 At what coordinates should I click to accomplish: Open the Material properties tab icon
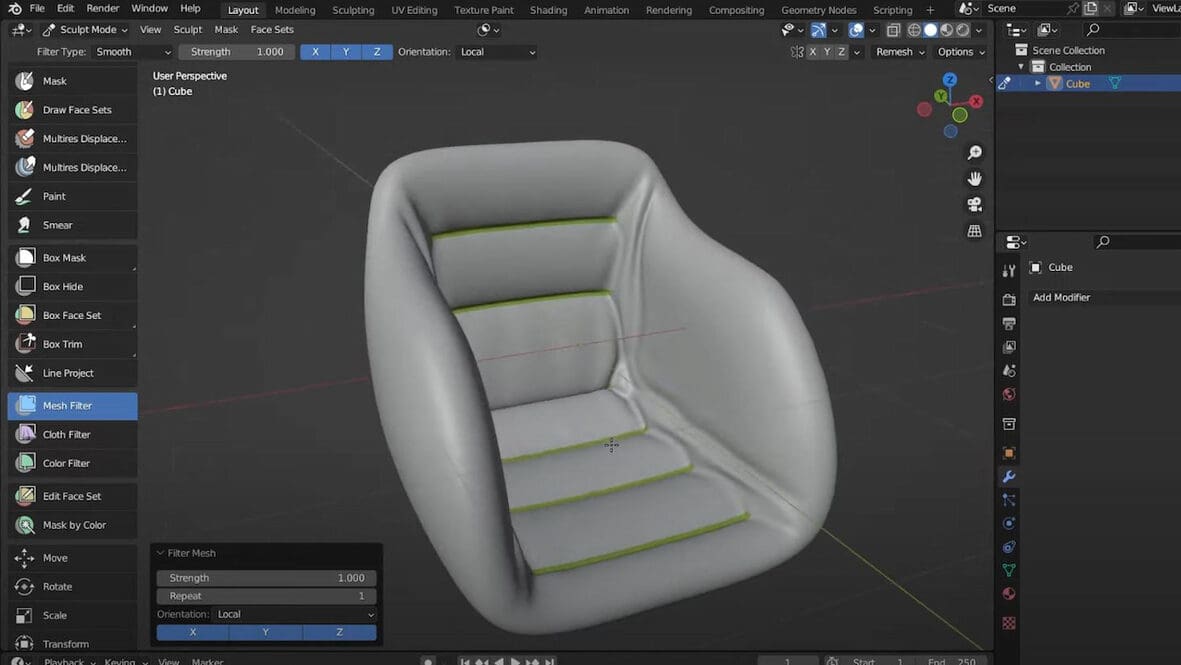pos(1009,594)
